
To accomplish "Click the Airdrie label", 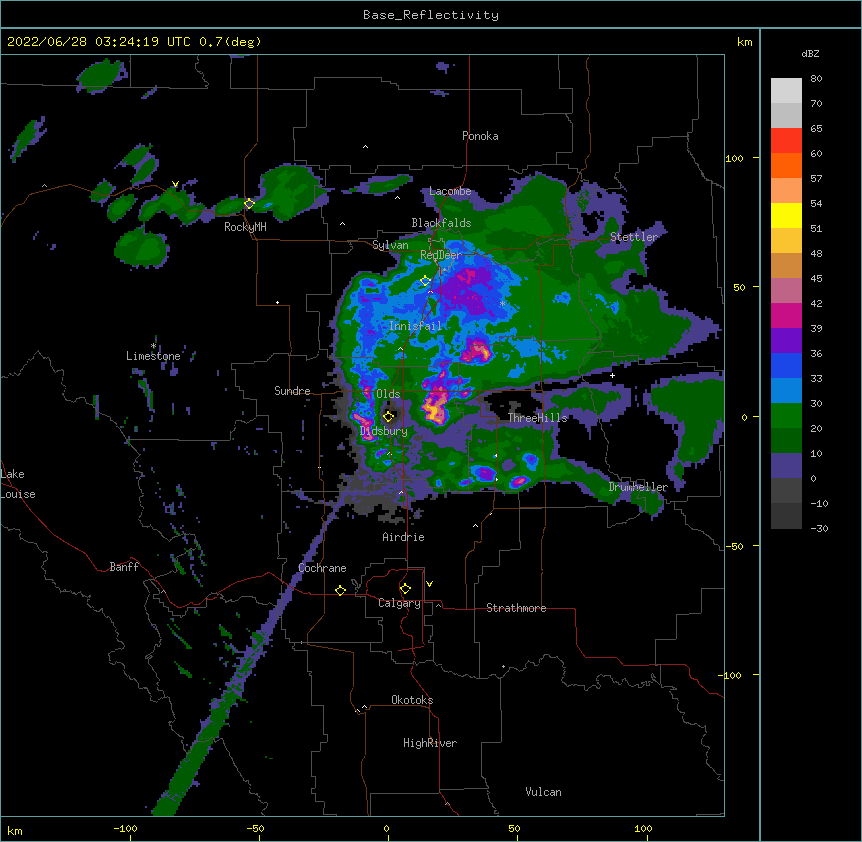I will (403, 537).
